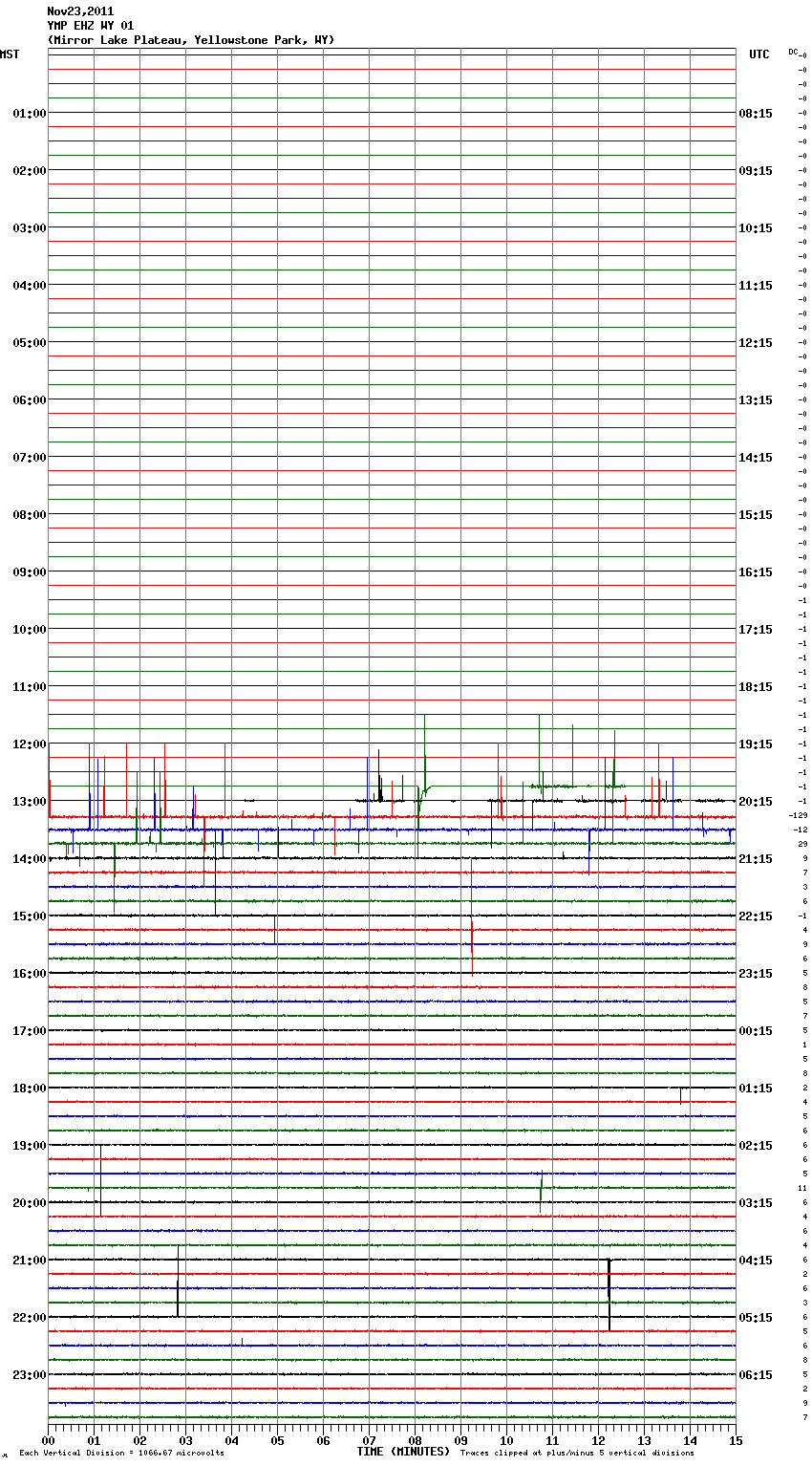The width and height of the screenshot is (812, 1466).
Task: Select the MST time label "21:00"
Action: pos(30,1261)
